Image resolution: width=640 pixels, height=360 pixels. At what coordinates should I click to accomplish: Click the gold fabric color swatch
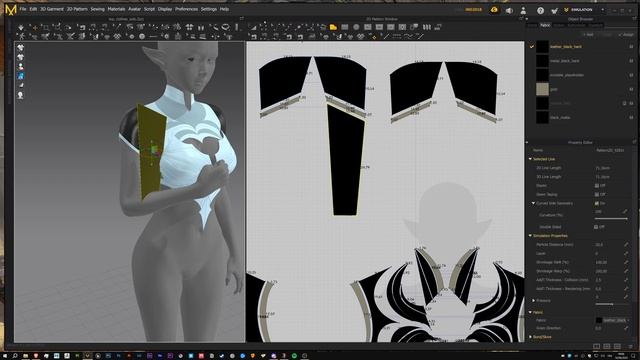pyautogui.click(x=542, y=89)
